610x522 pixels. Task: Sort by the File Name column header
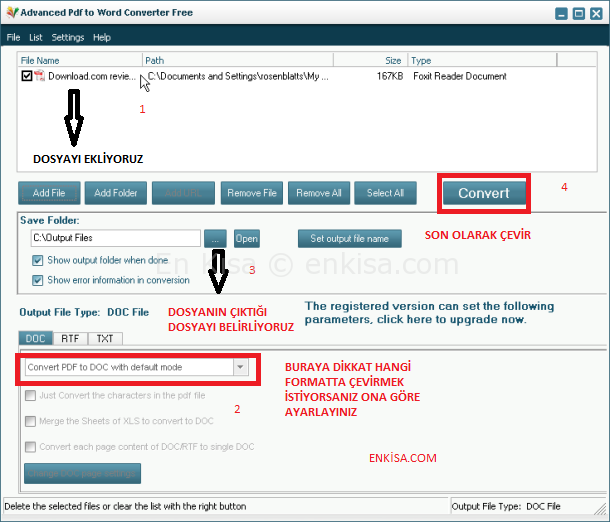[80, 60]
